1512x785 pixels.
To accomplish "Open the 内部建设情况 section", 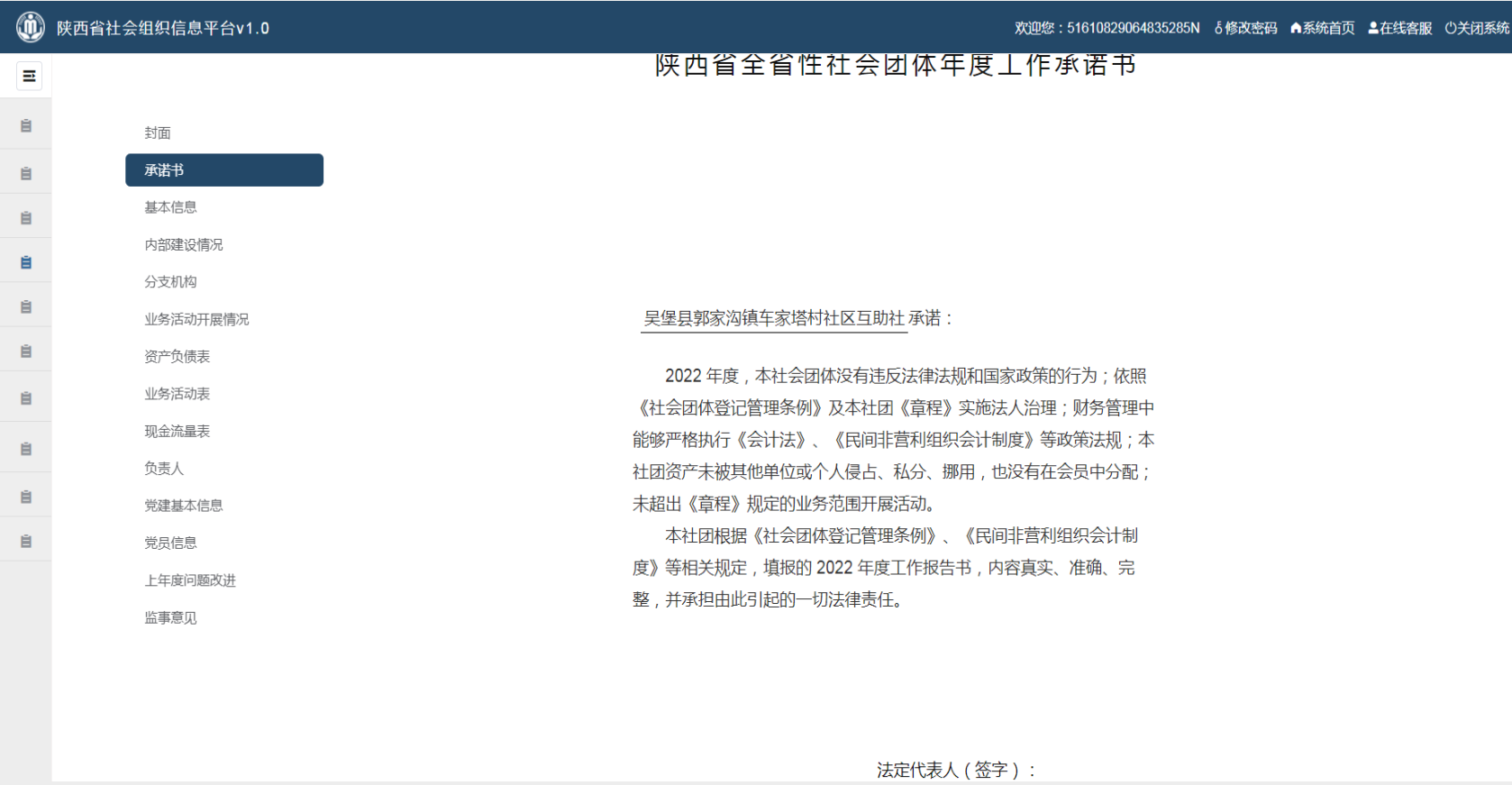I will pyautogui.click(x=184, y=245).
